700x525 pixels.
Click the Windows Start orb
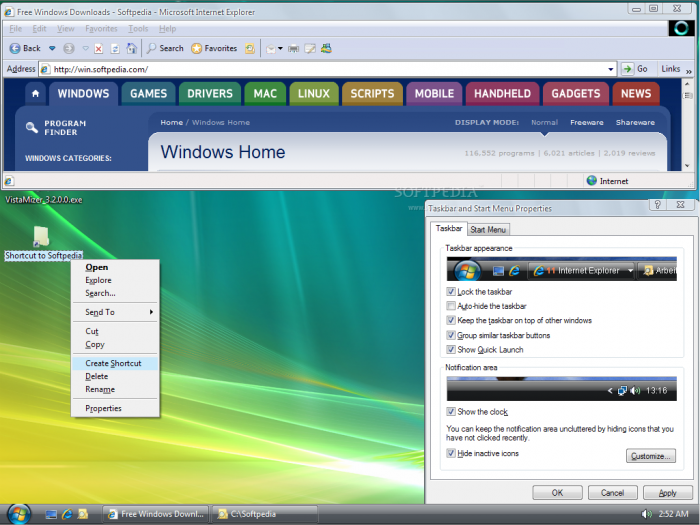pyautogui.click(x=18, y=514)
